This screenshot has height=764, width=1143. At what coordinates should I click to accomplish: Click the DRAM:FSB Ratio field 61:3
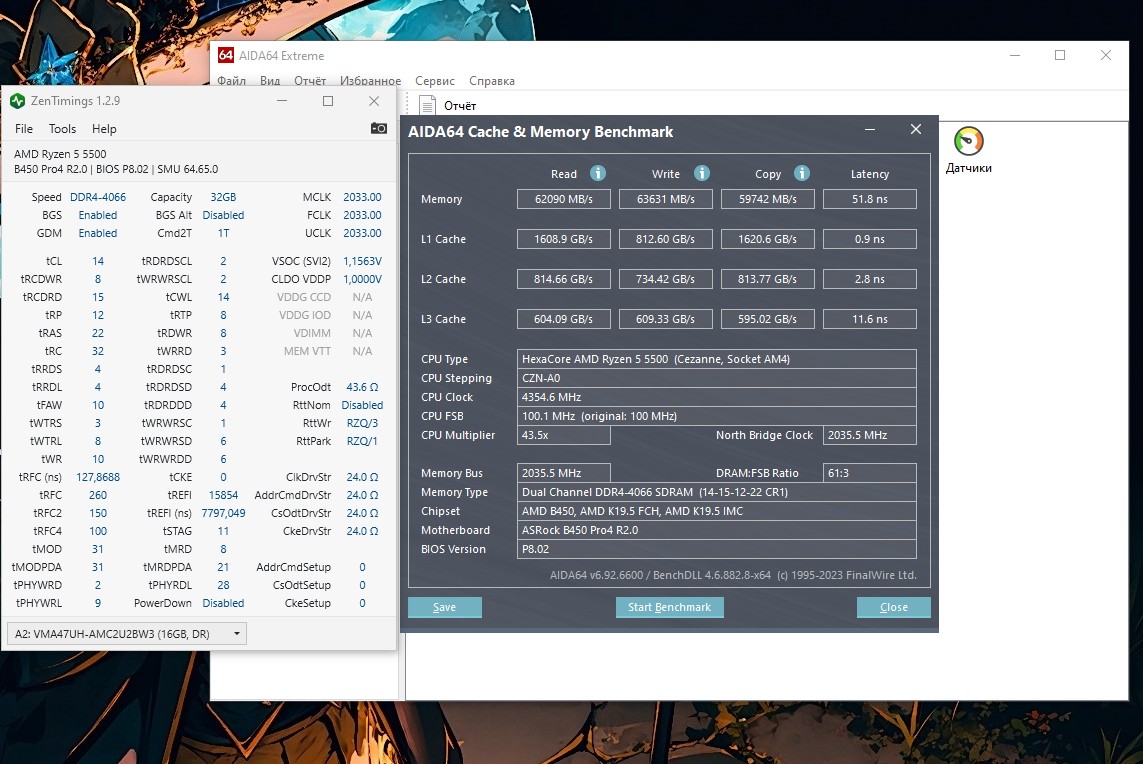point(870,473)
